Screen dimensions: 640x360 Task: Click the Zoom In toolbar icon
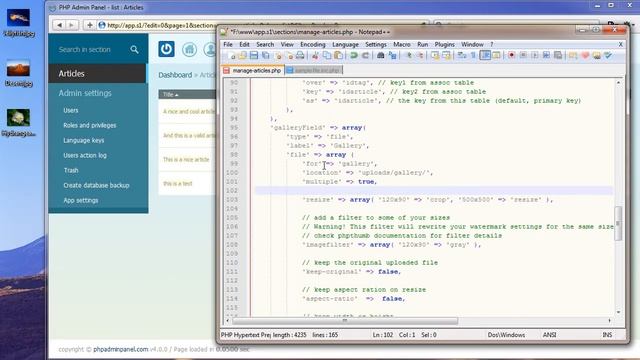pyautogui.click(x=408, y=56)
